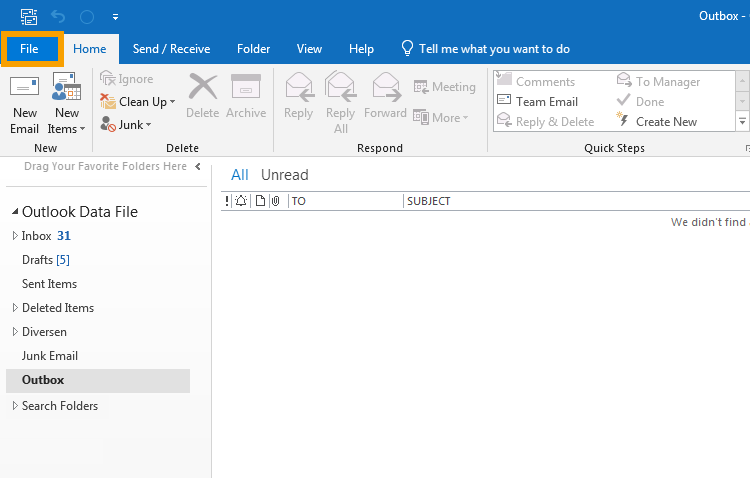
Task: Open the More respond options dropdown
Action: coord(441,117)
